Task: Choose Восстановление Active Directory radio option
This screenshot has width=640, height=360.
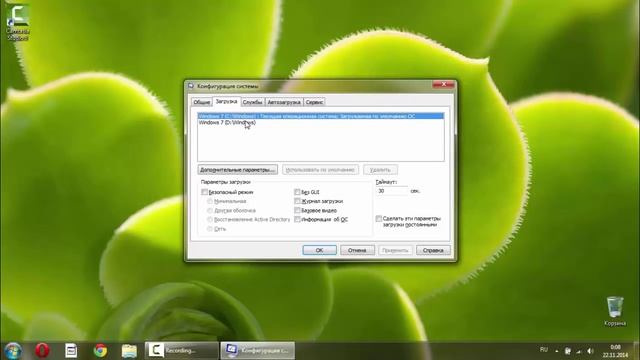Action: pyautogui.click(x=210, y=220)
